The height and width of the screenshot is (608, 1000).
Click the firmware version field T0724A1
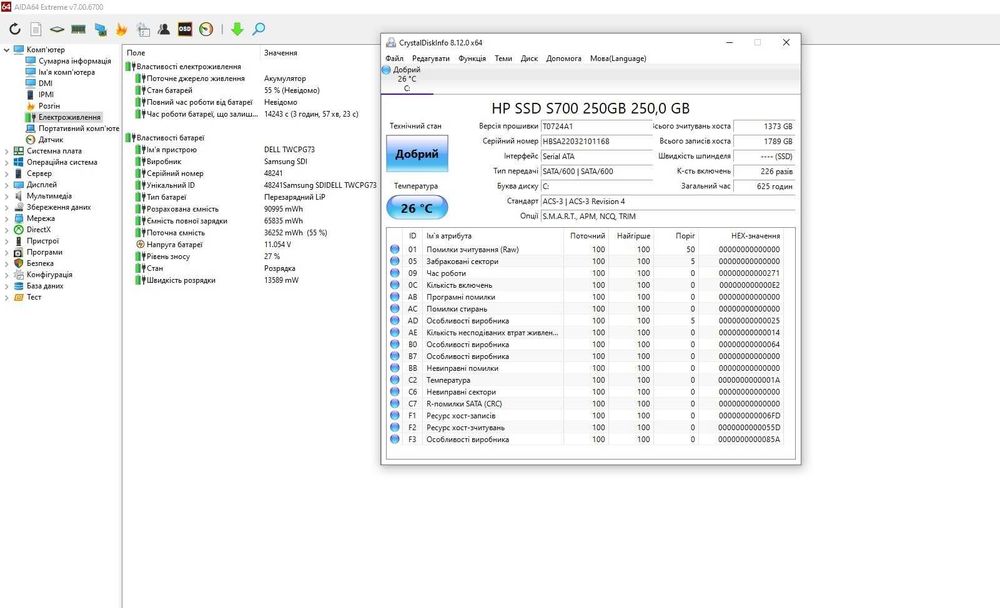[596, 126]
